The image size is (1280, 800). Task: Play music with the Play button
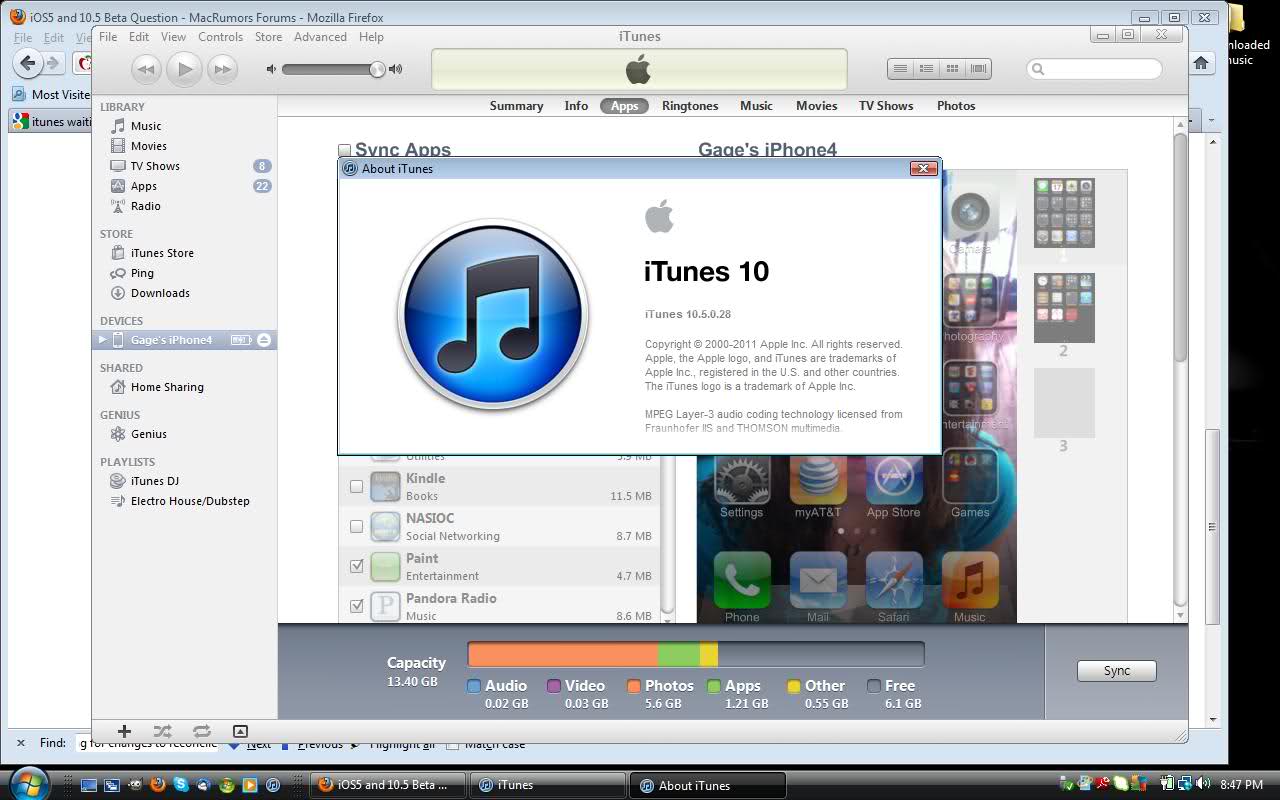point(184,69)
